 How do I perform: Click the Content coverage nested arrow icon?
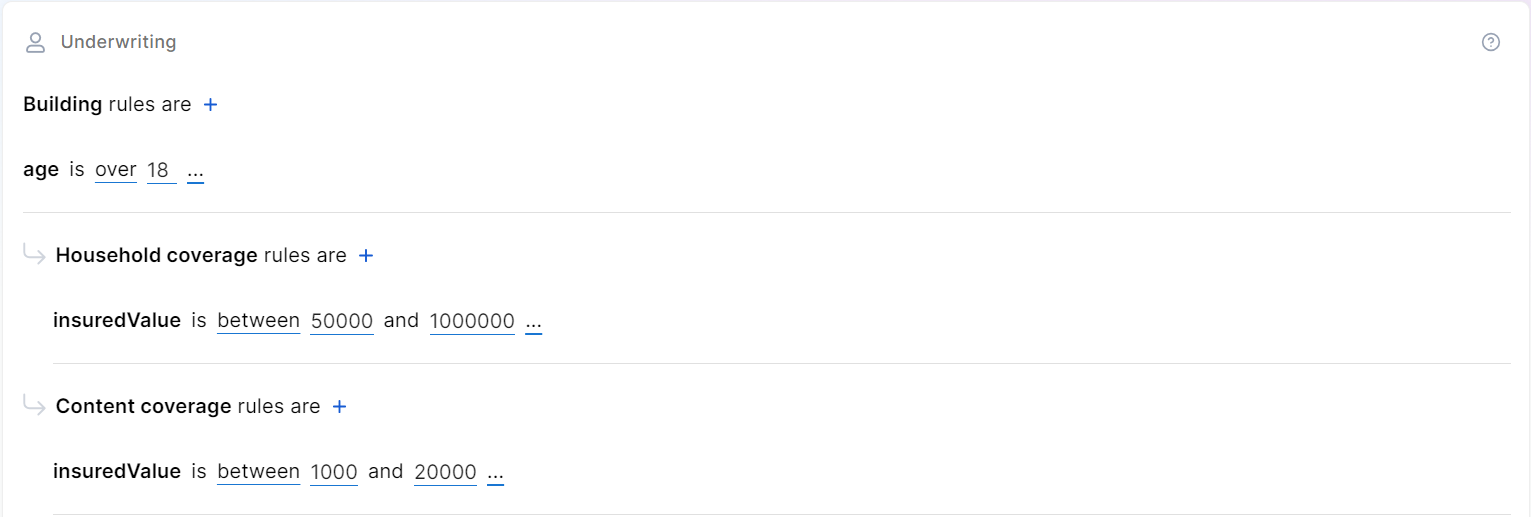[x=35, y=406]
